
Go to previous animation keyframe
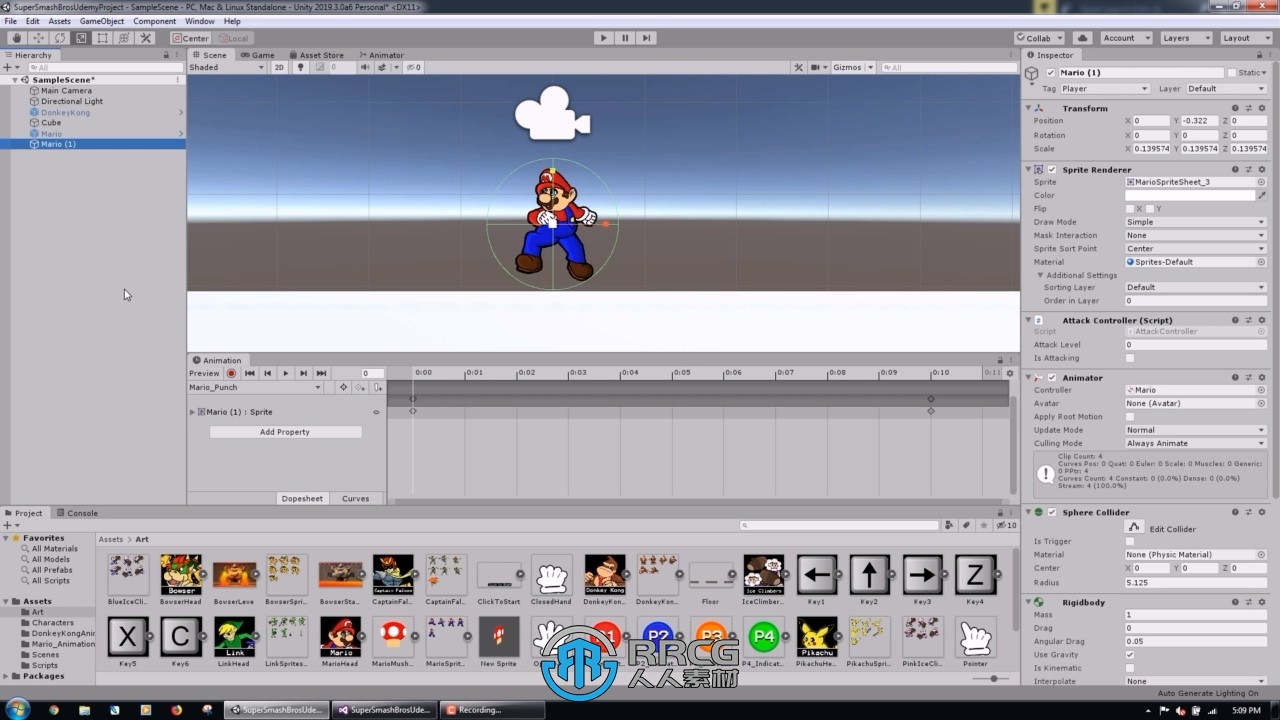[267, 373]
